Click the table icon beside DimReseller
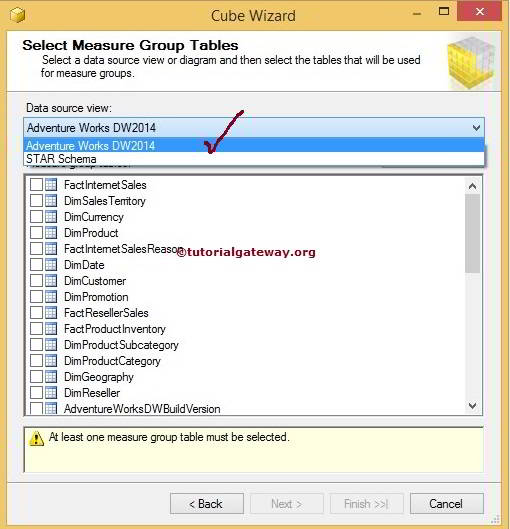Viewport: 510px width, 529px height. point(51,393)
